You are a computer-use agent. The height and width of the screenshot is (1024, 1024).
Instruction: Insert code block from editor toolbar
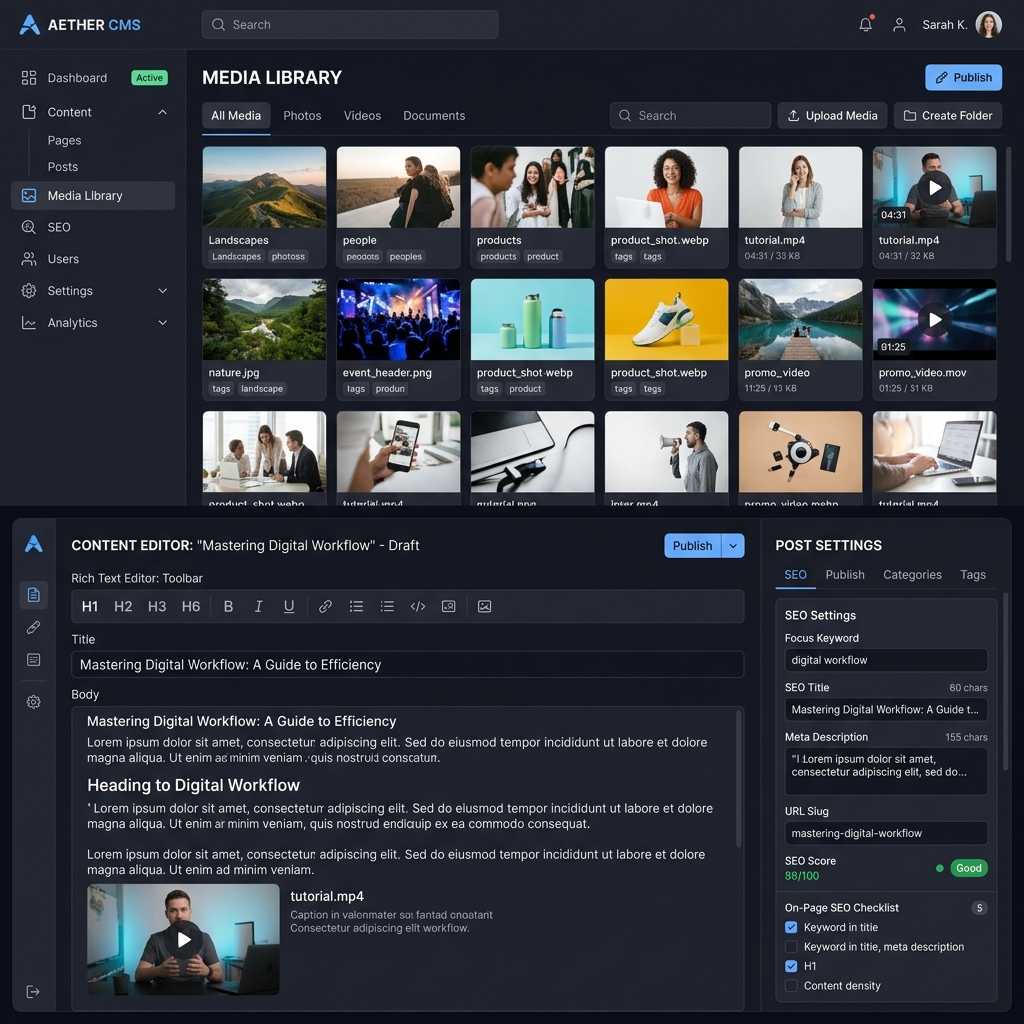pyautogui.click(x=418, y=607)
